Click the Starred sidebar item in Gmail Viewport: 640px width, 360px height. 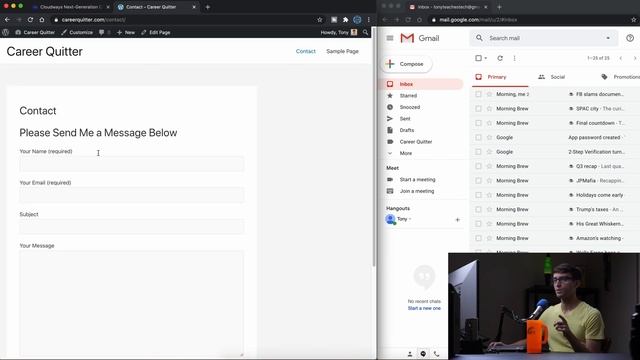[x=408, y=96]
